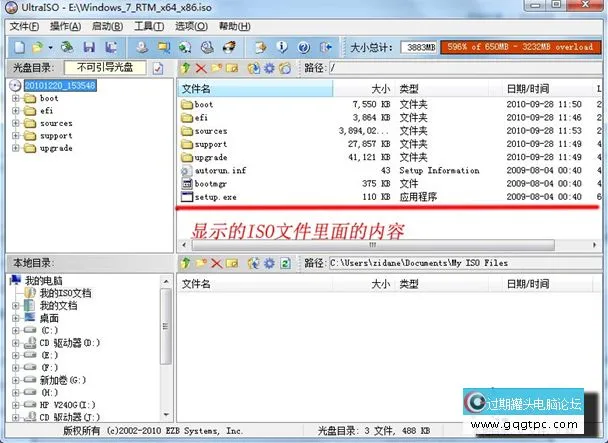Expand the support folder in disc tree
Image resolution: width=608 pixels, height=443 pixels.
tap(16, 136)
